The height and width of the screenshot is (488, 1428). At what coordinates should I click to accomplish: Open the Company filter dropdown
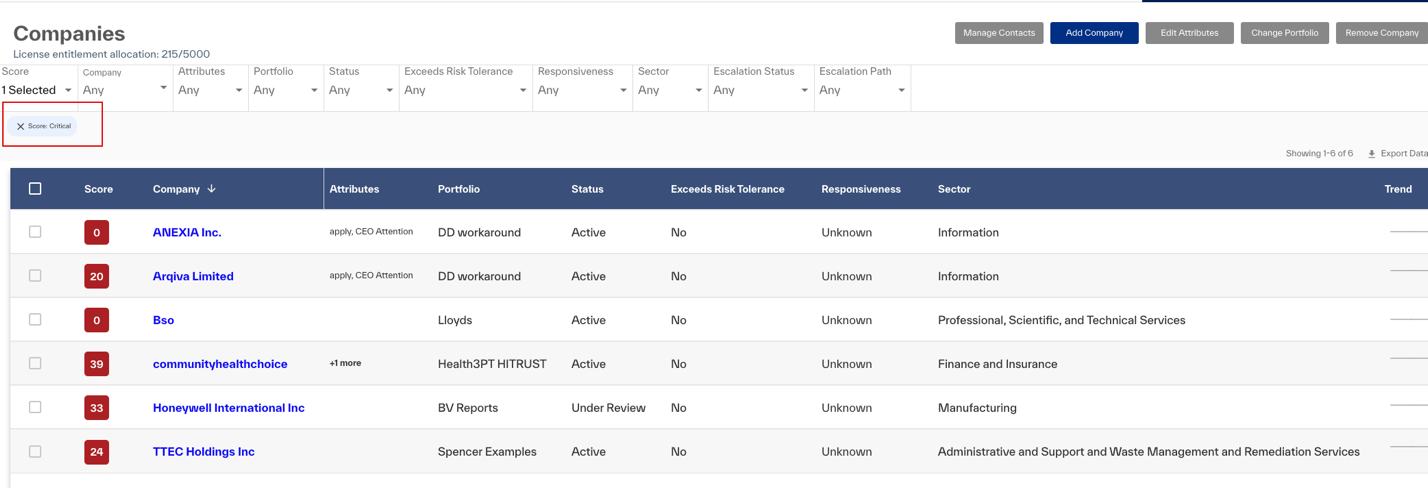point(125,91)
